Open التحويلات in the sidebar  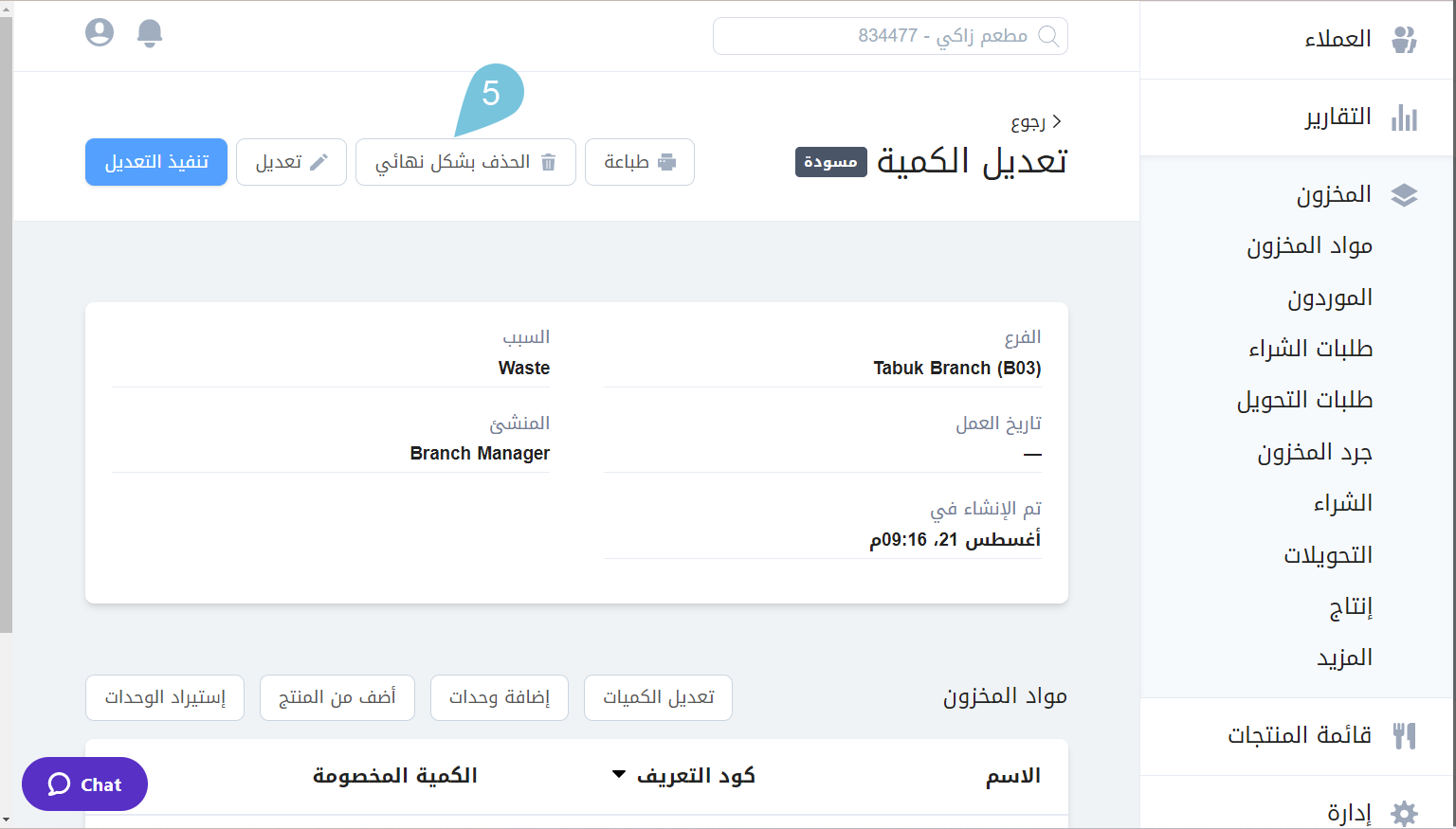[x=1328, y=555]
